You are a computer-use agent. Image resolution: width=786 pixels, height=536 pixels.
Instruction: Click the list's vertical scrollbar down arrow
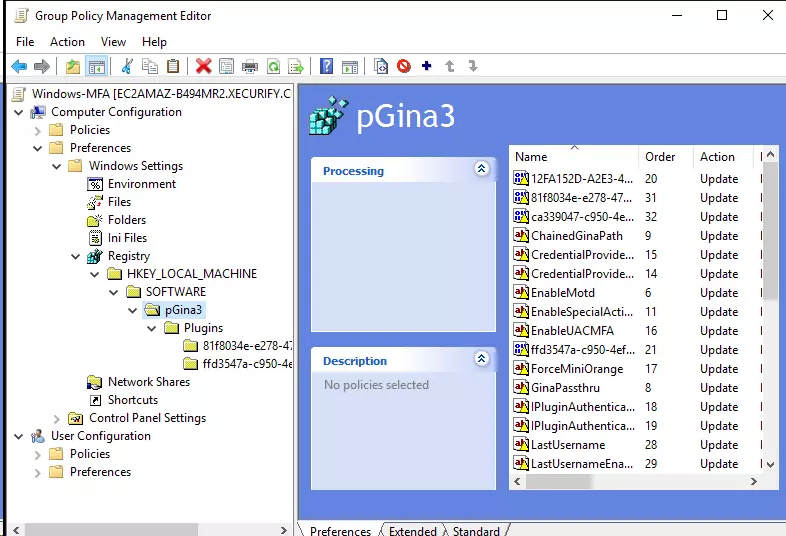pyautogui.click(x=770, y=465)
